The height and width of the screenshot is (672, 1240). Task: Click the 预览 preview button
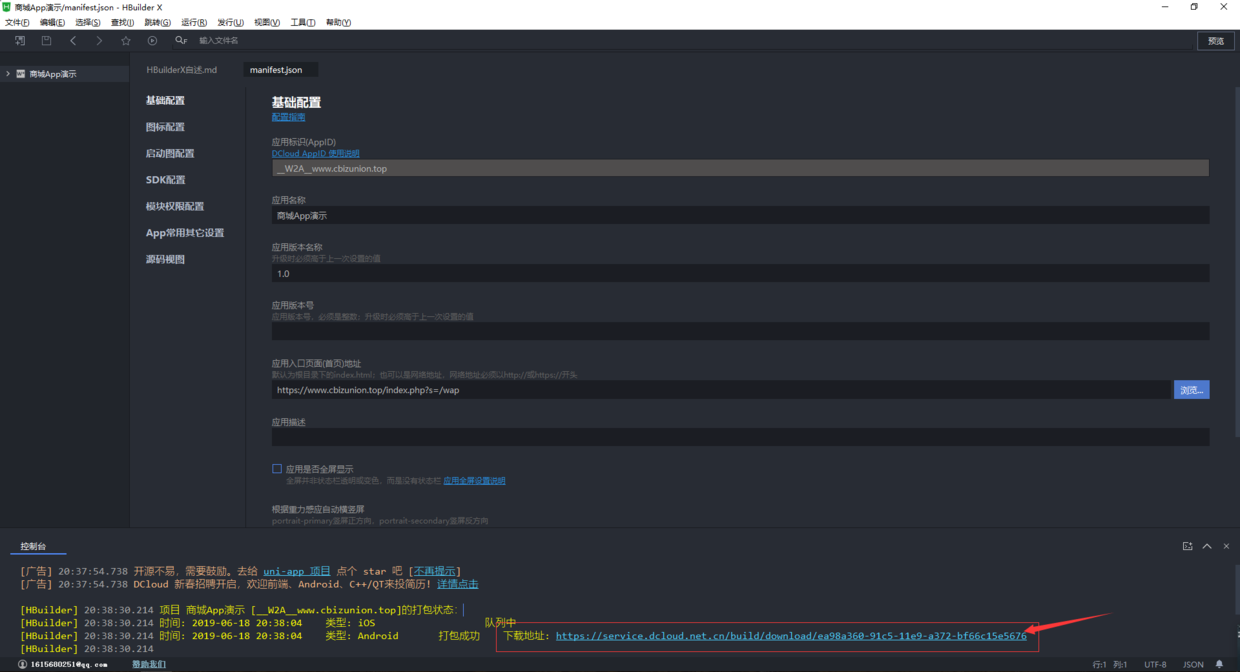point(1216,41)
